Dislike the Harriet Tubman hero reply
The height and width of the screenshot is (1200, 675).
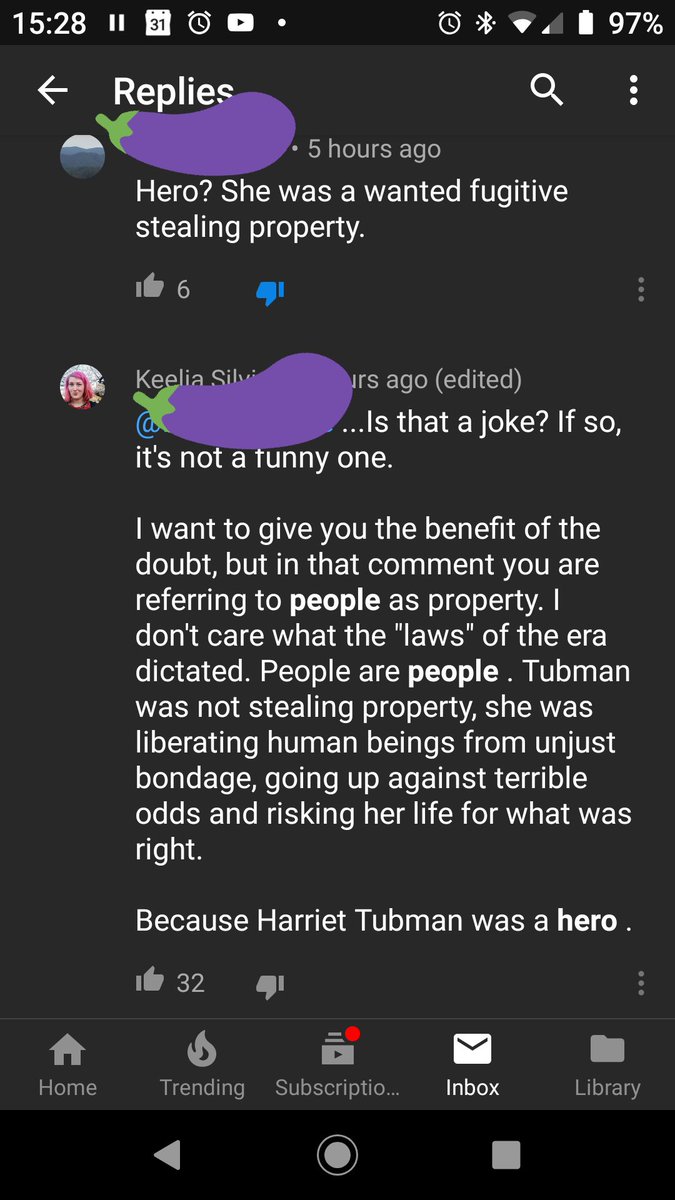[270, 985]
